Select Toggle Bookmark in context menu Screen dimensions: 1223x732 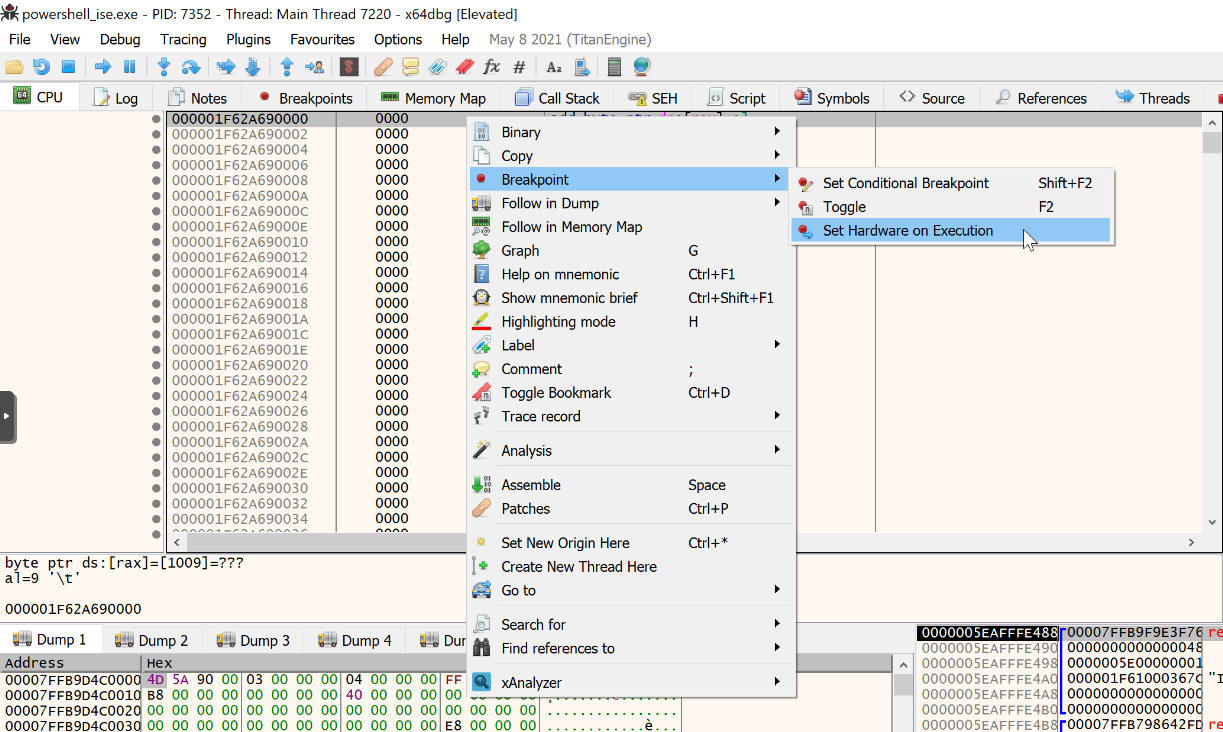pyautogui.click(x=556, y=393)
